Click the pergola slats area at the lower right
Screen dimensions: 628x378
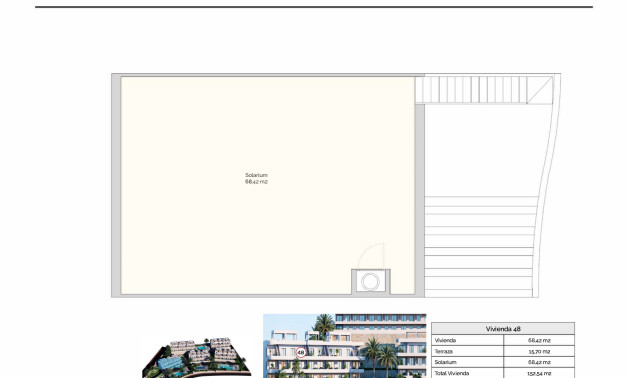tap(480, 247)
